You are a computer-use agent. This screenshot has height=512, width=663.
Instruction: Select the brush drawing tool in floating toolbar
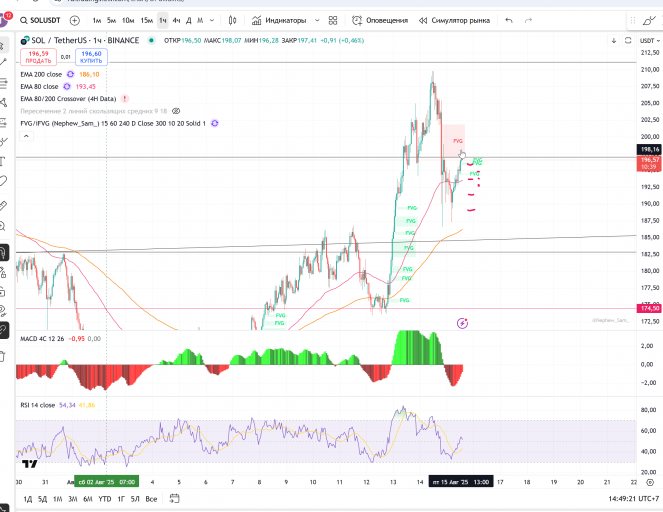pyautogui.click(x=649, y=20)
